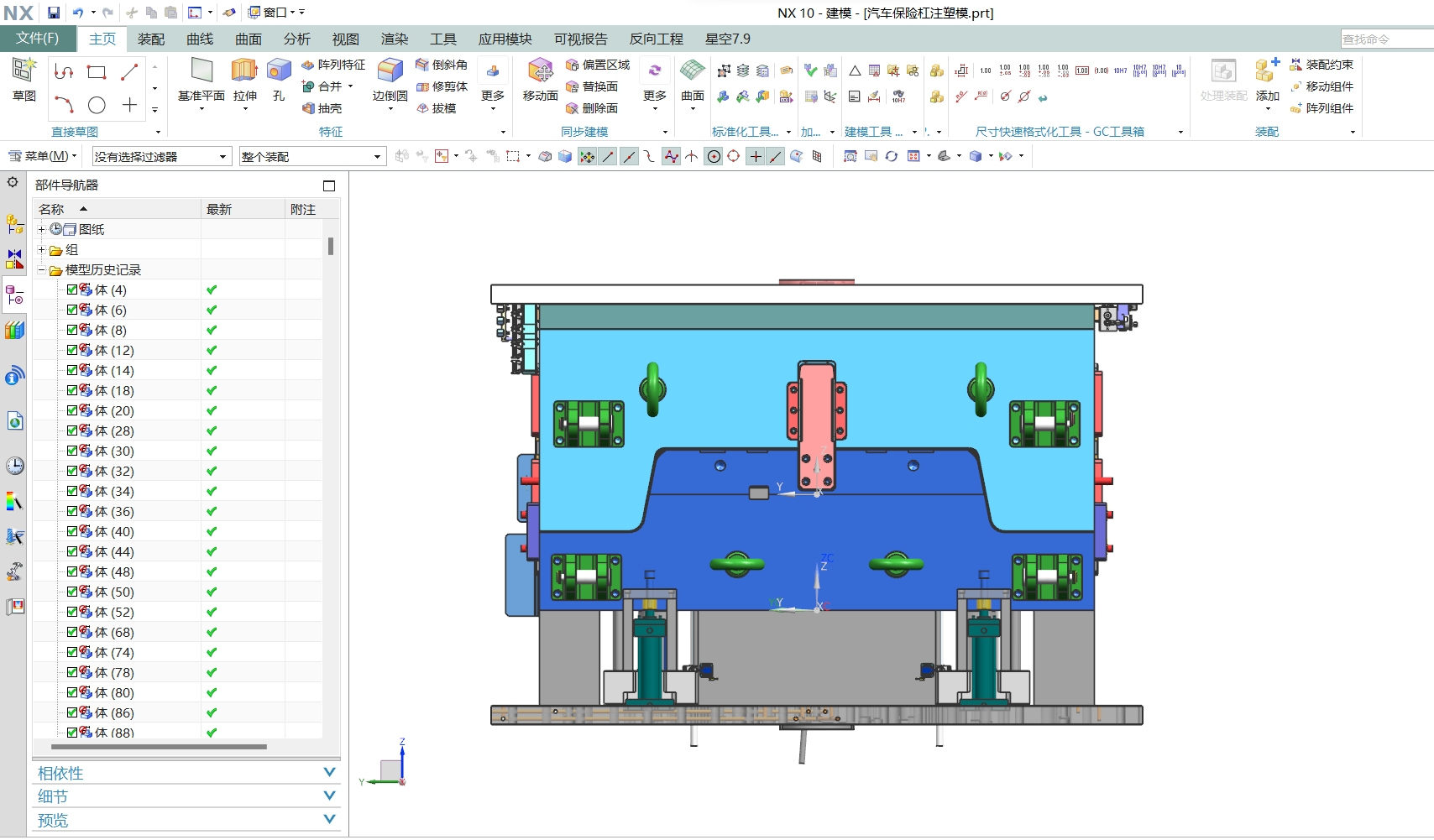Toggle off body 体 (12)
1434x840 pixels.
[x=71, y=350]
